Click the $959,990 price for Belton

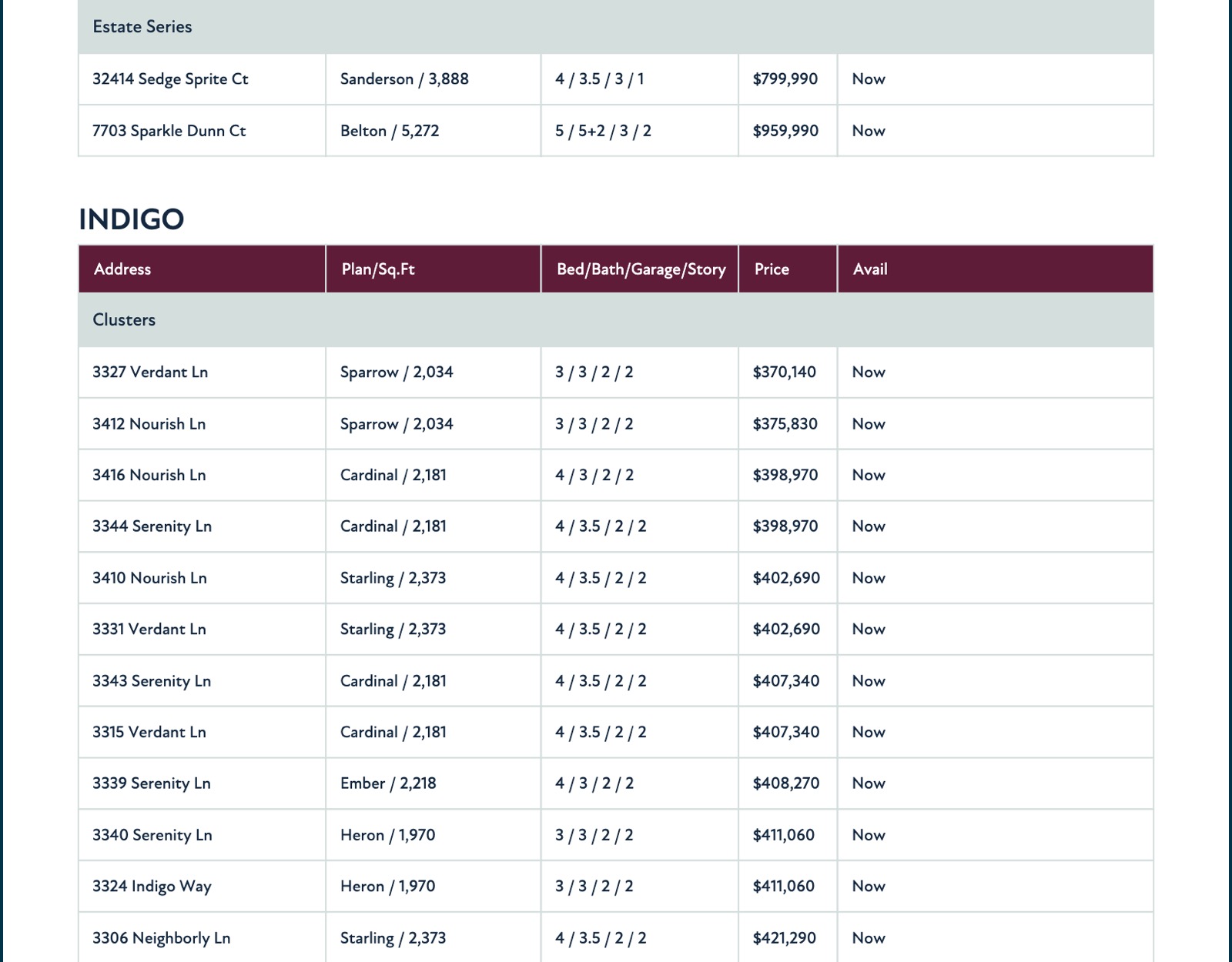(x=785, y=131)
